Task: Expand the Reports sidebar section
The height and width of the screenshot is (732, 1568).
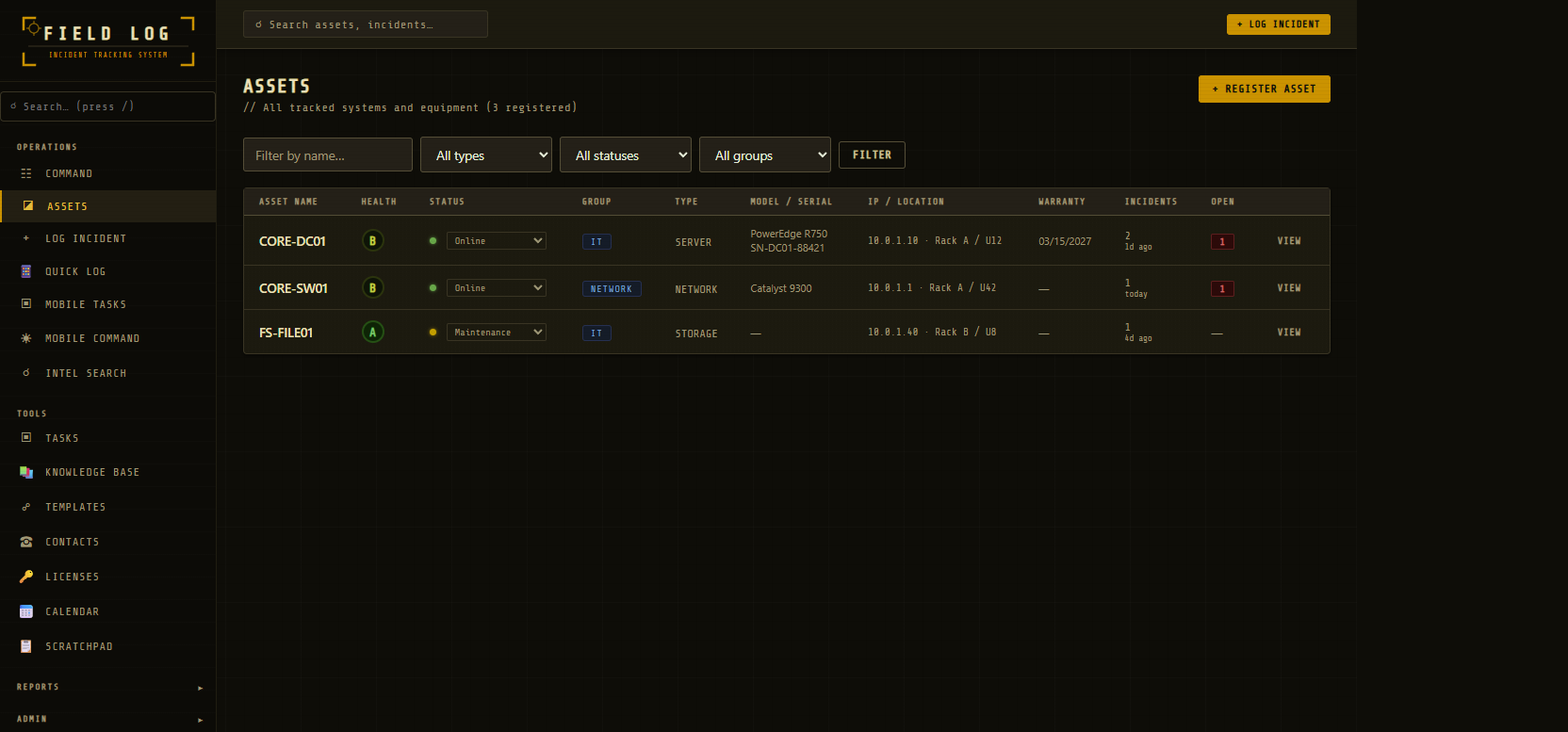Action: pos(108,688)
